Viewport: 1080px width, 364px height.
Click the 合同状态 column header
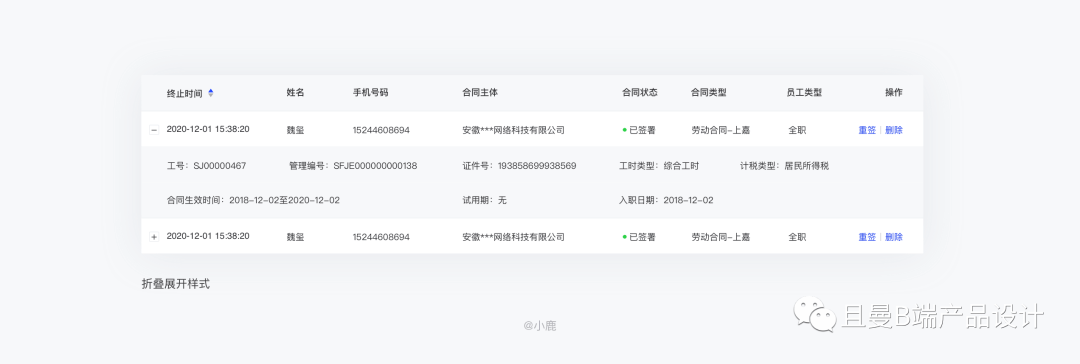[640, 92]
